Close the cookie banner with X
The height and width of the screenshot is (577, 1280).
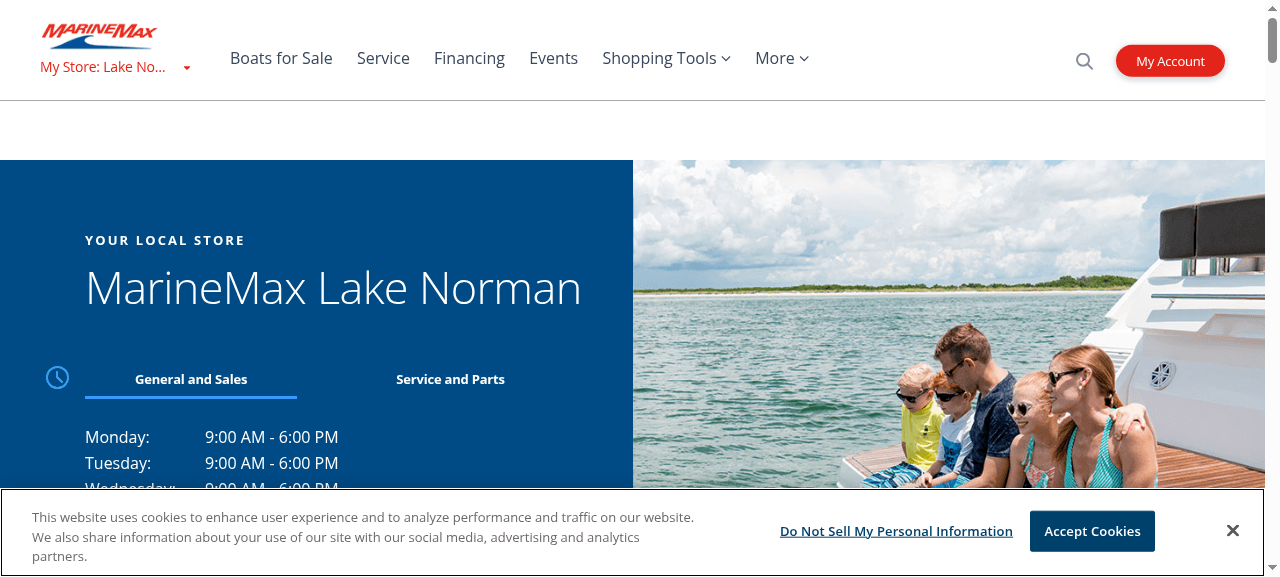coord(1233,531)
